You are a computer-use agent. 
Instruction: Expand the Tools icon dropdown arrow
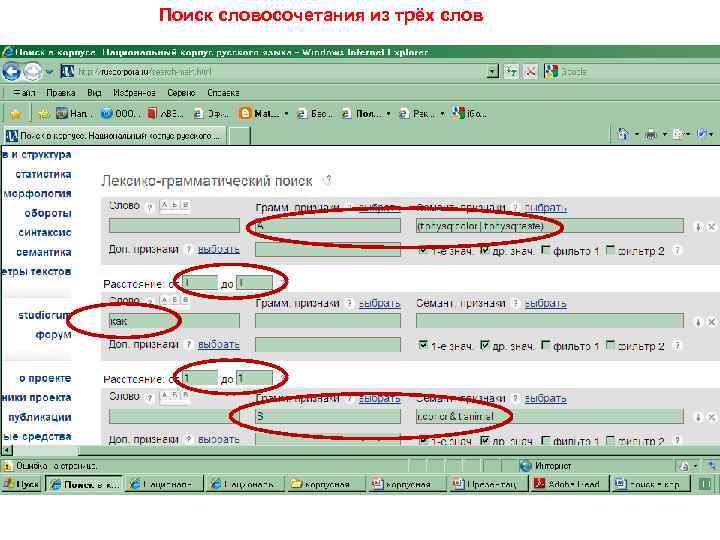[x=711, y=135]
